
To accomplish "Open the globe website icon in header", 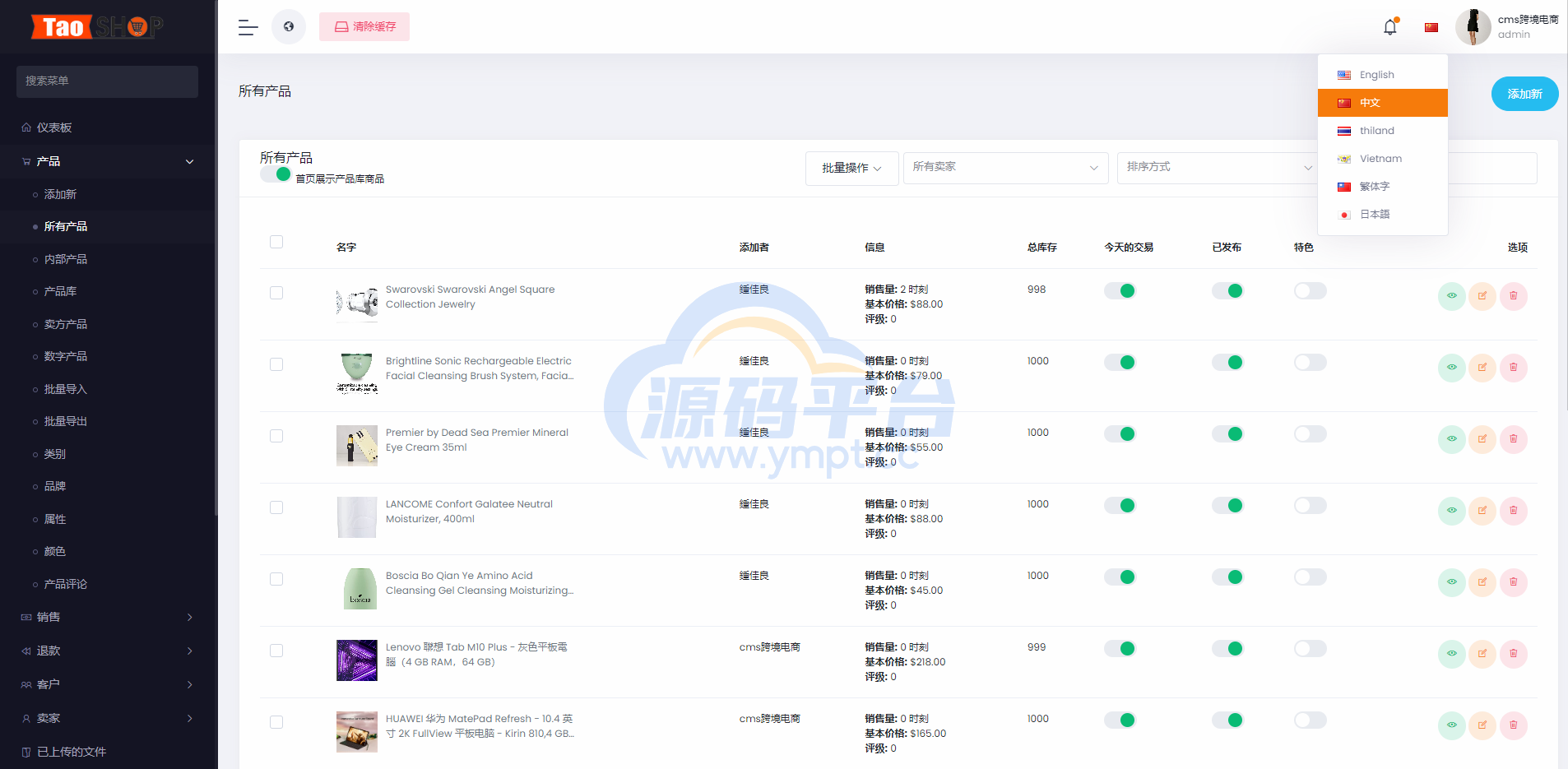I will (x=289, y=26).
